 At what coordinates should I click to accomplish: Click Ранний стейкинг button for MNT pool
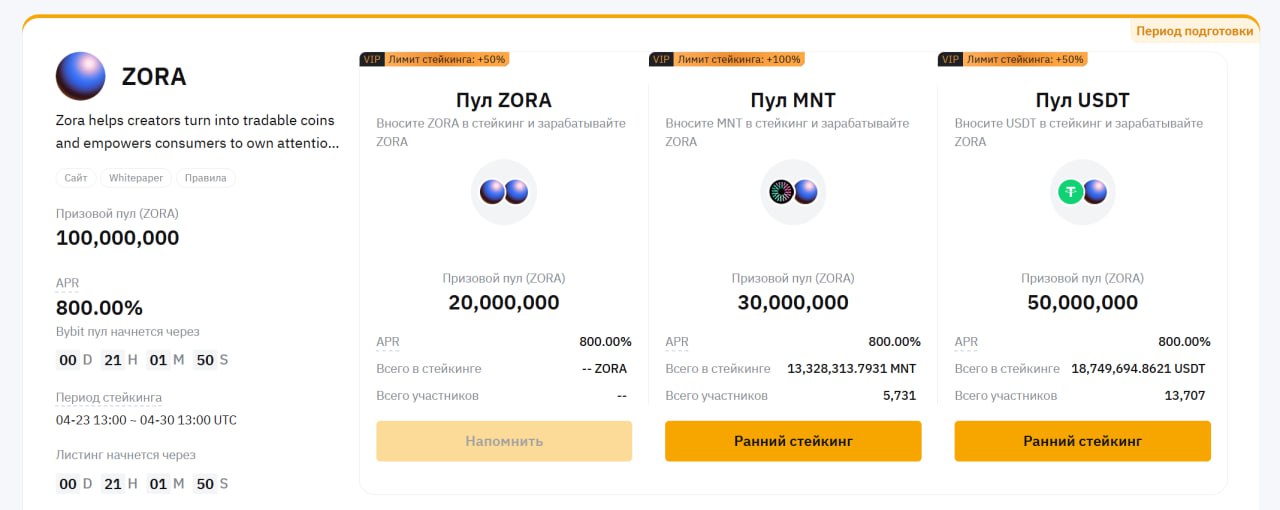(x=793, y=441)
